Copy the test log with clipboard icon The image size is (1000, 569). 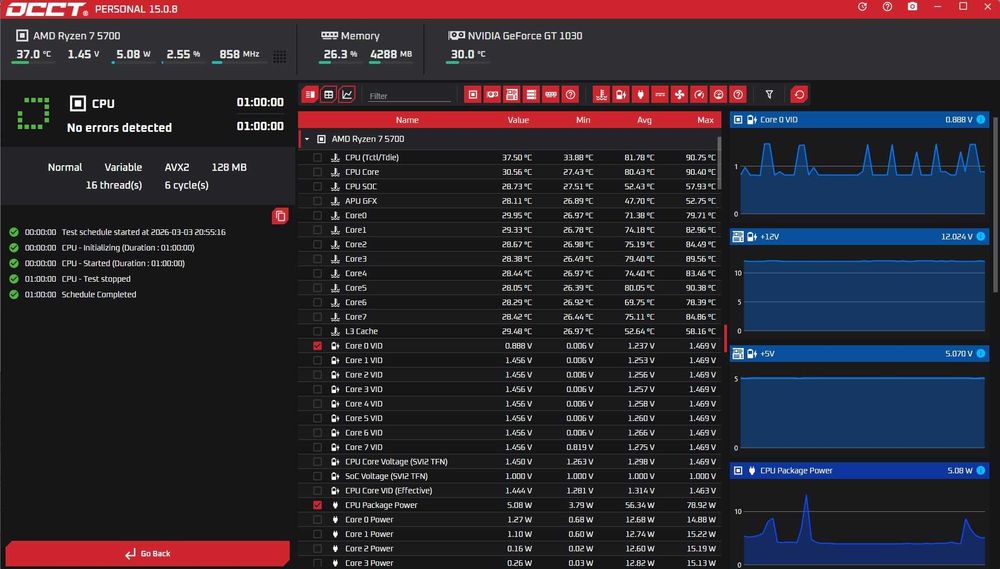[280, 216]
